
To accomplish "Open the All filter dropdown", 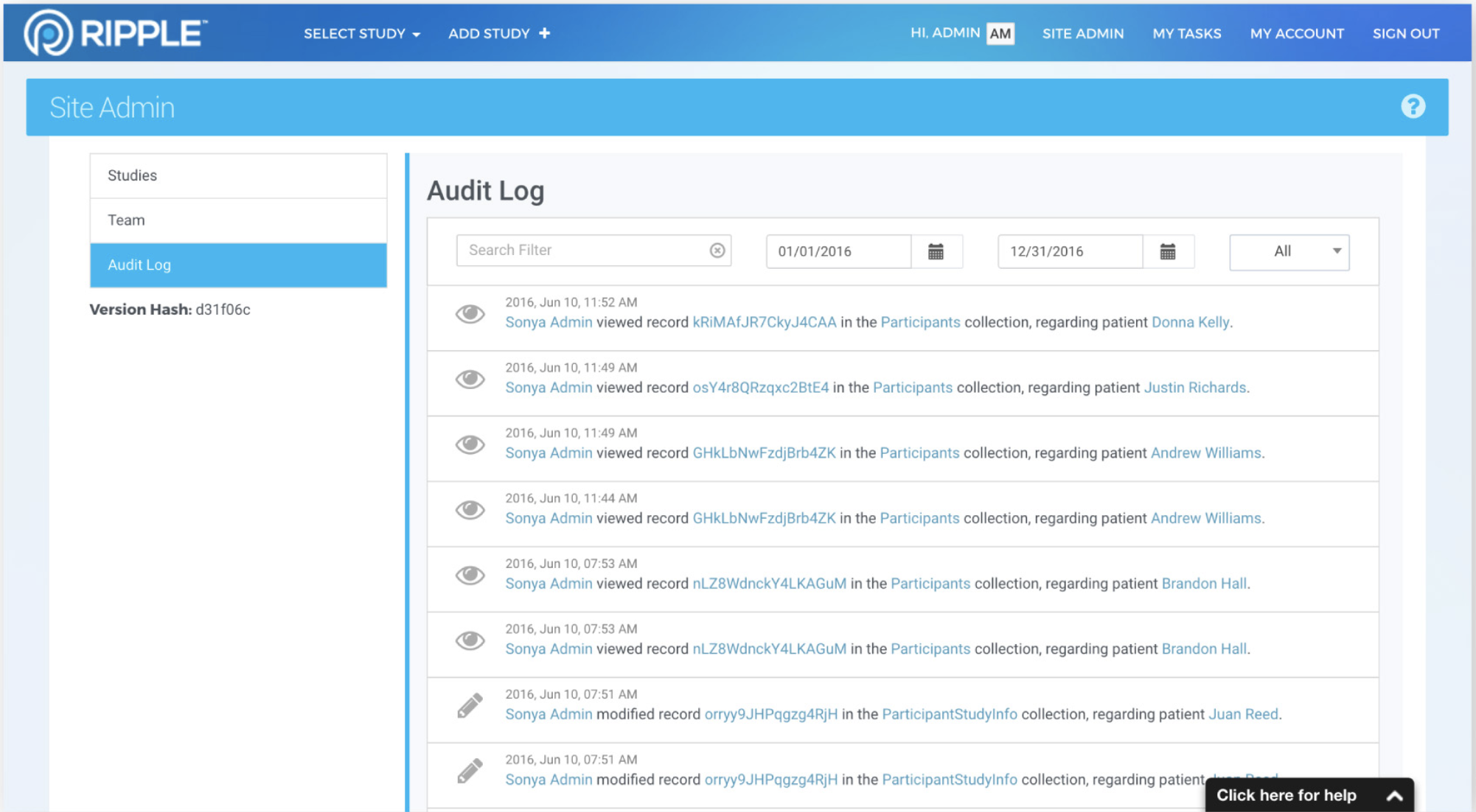I will pyautogui.click(x=1289, y=252).
